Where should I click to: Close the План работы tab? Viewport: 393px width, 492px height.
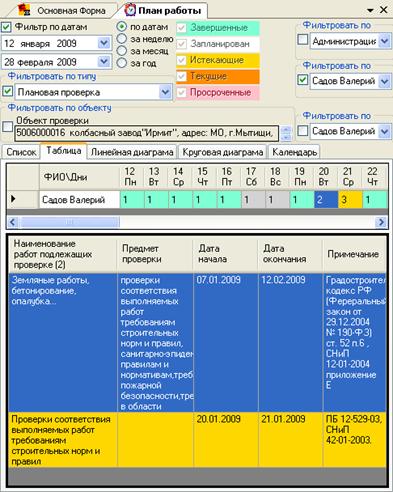pos(384,10)
